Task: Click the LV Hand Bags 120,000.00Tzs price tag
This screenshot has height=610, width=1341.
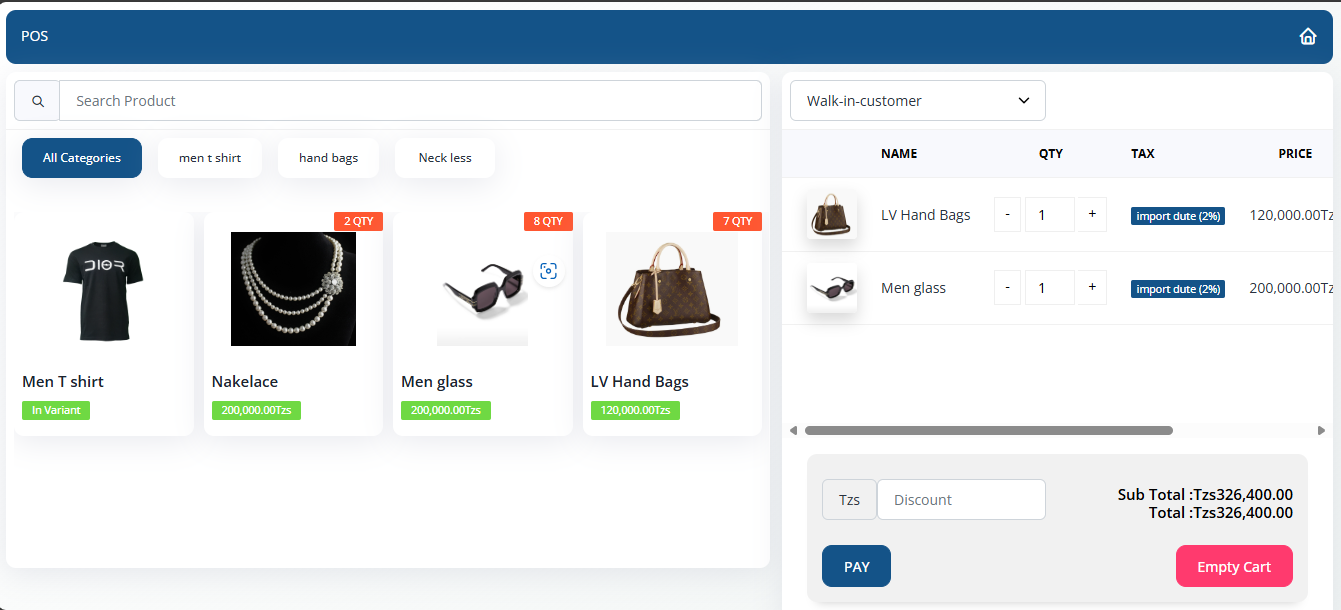Action: pos(635,410)
